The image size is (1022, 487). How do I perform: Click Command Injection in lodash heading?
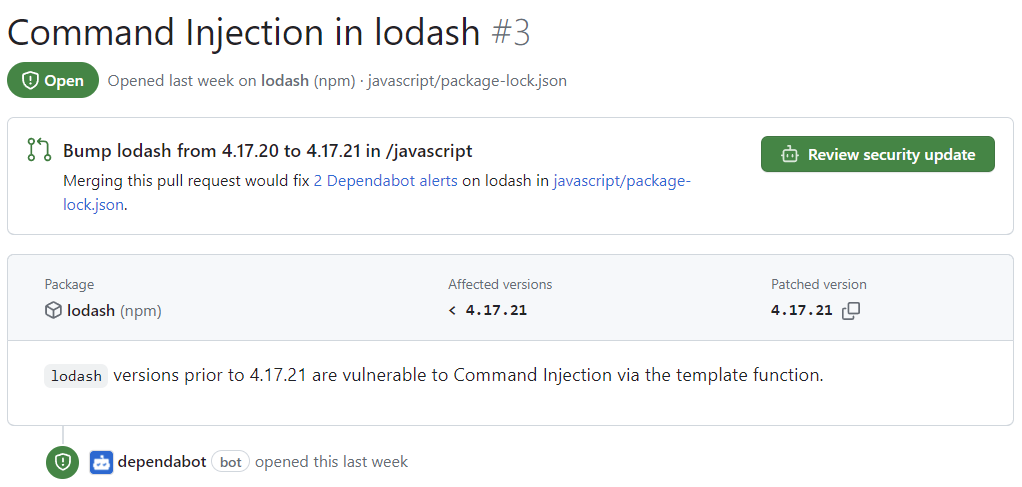coord(243,33)
